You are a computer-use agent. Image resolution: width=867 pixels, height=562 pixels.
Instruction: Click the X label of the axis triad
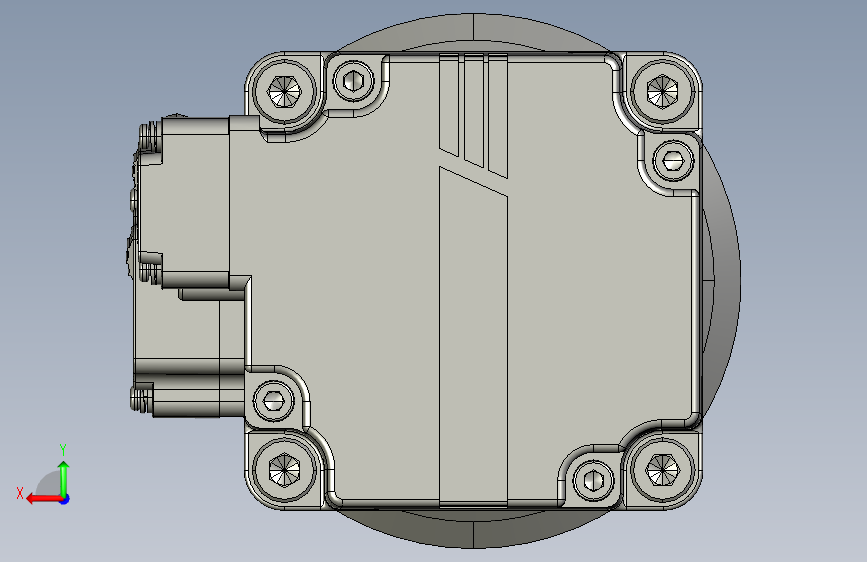click(x=20, y=493)
